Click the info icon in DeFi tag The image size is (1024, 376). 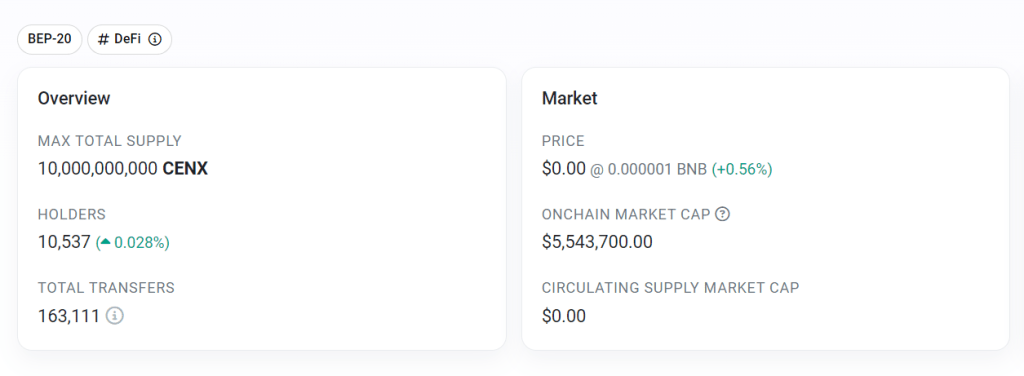[x=155, y=39]
